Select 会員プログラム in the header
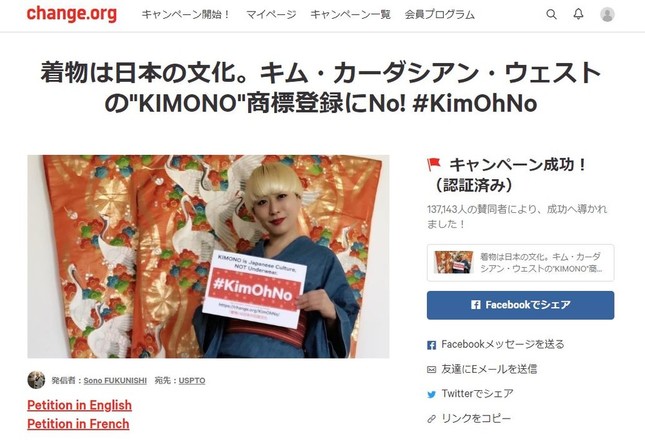 point(440,15)
